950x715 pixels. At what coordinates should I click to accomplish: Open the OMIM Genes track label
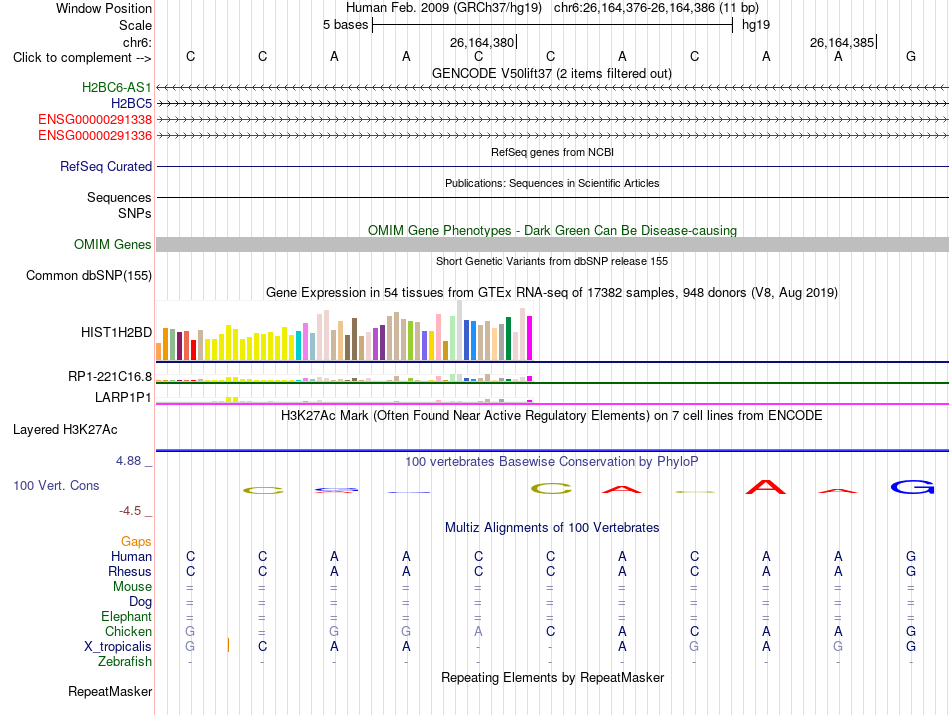112,244
